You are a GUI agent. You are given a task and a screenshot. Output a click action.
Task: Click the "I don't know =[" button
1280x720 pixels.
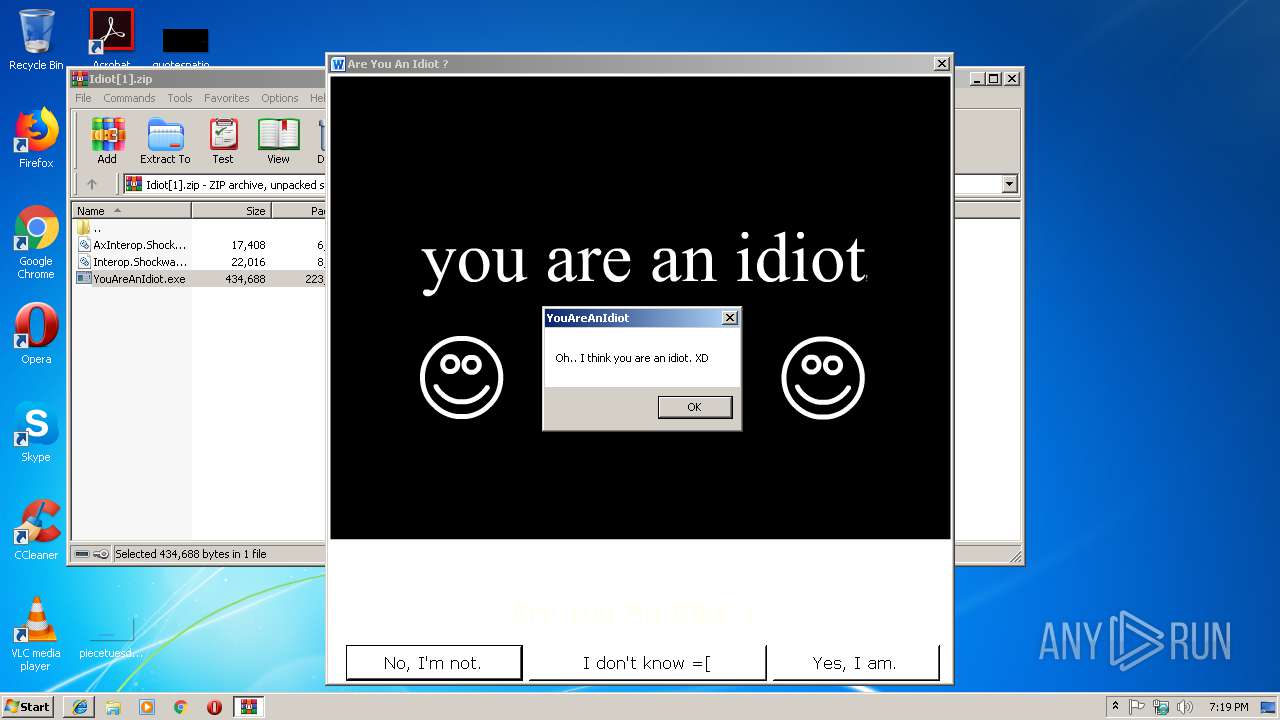pyautogui.click(x=647, y=663)
